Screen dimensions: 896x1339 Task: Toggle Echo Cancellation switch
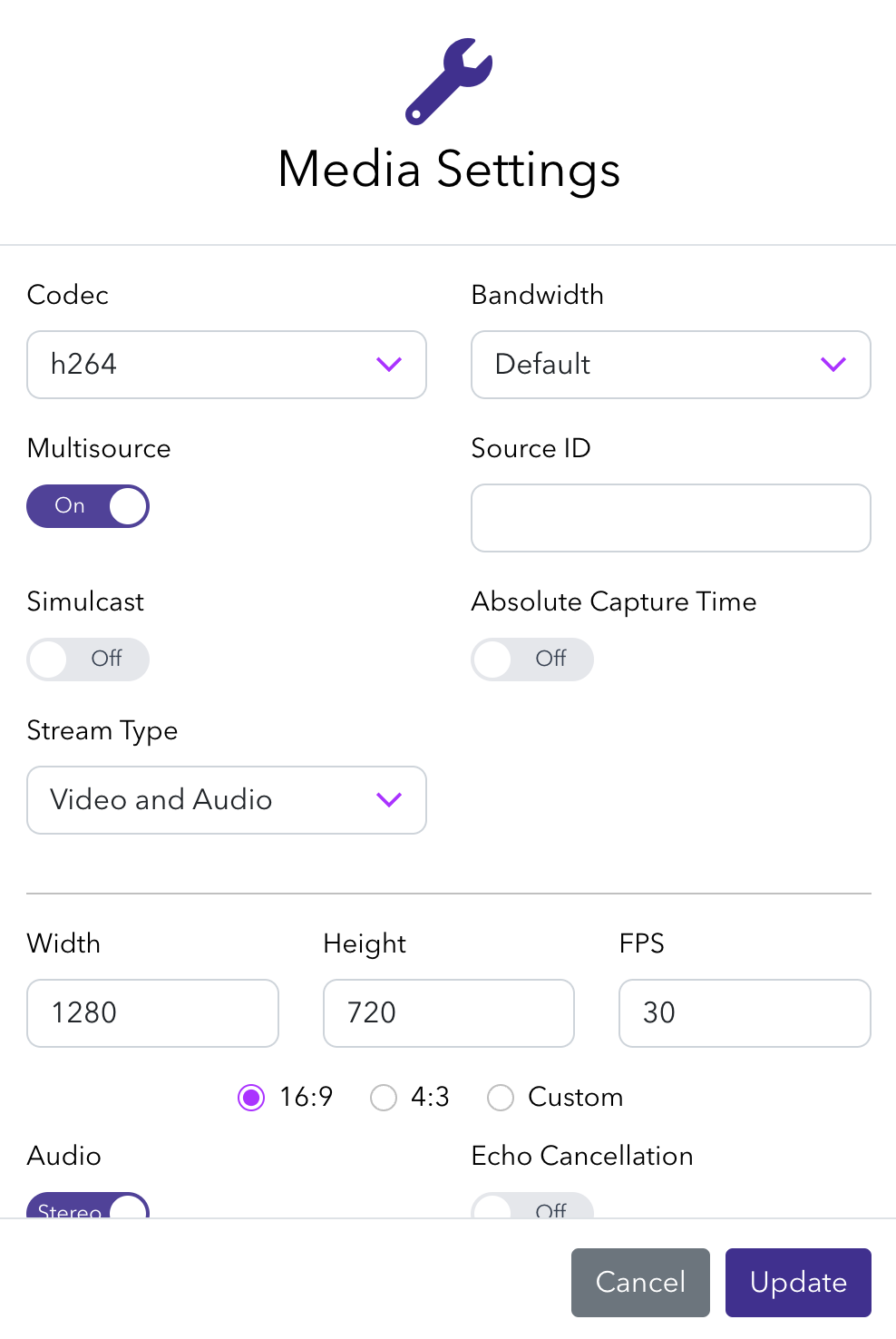[x=532, y=1207]
